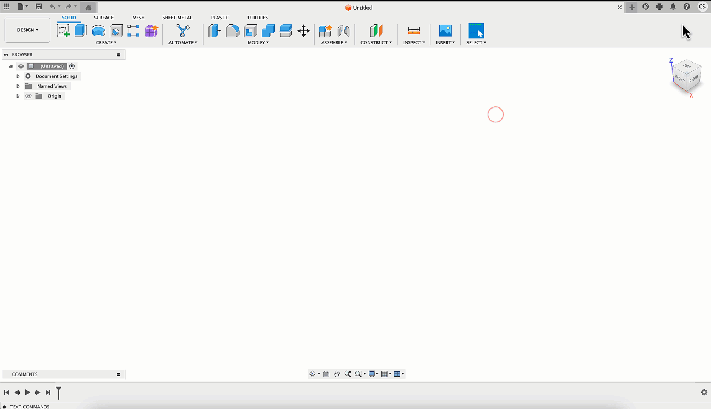Viewport: 711px width, 409px height.
Task: Open the Help question mark icon
Action: [x=687, y=7]
